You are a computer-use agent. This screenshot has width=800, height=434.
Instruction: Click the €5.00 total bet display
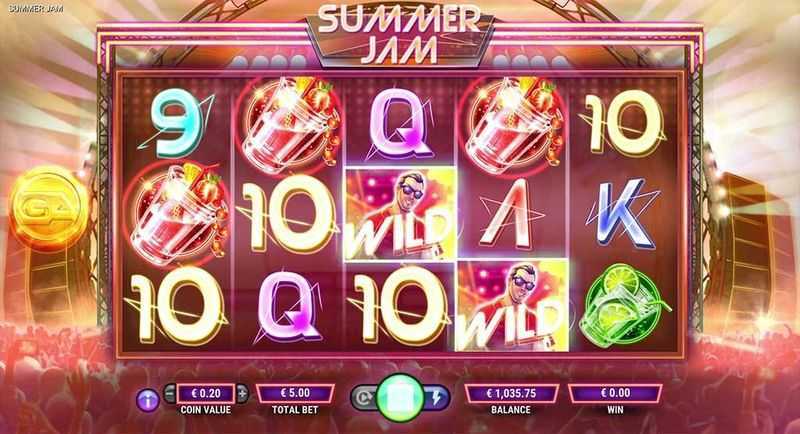point(295,394)
